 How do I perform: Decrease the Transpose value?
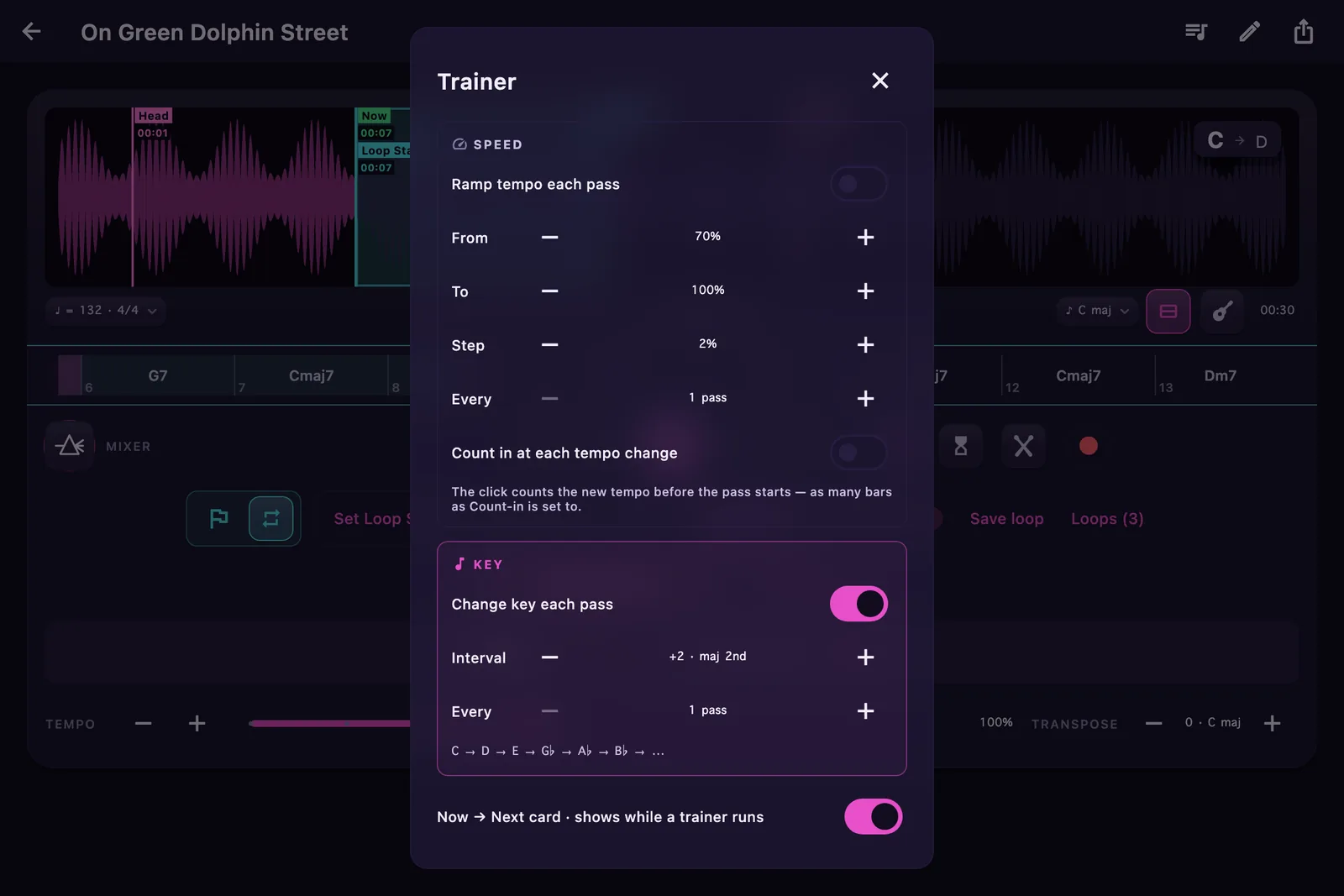[1154, 723]
